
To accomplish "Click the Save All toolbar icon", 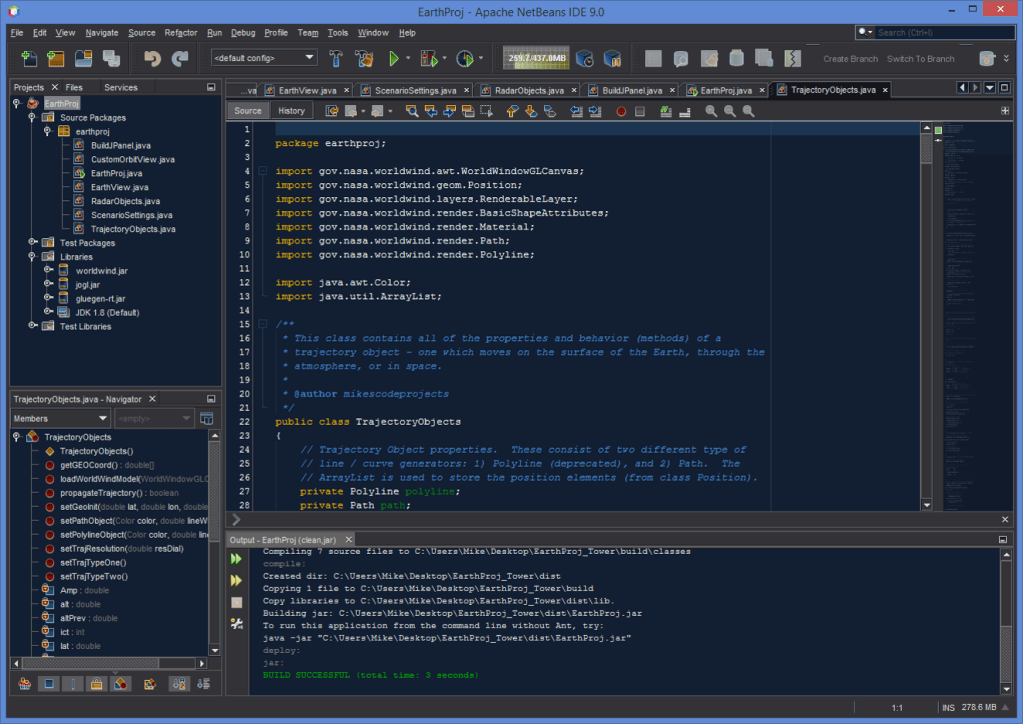I will pos(110,58).
